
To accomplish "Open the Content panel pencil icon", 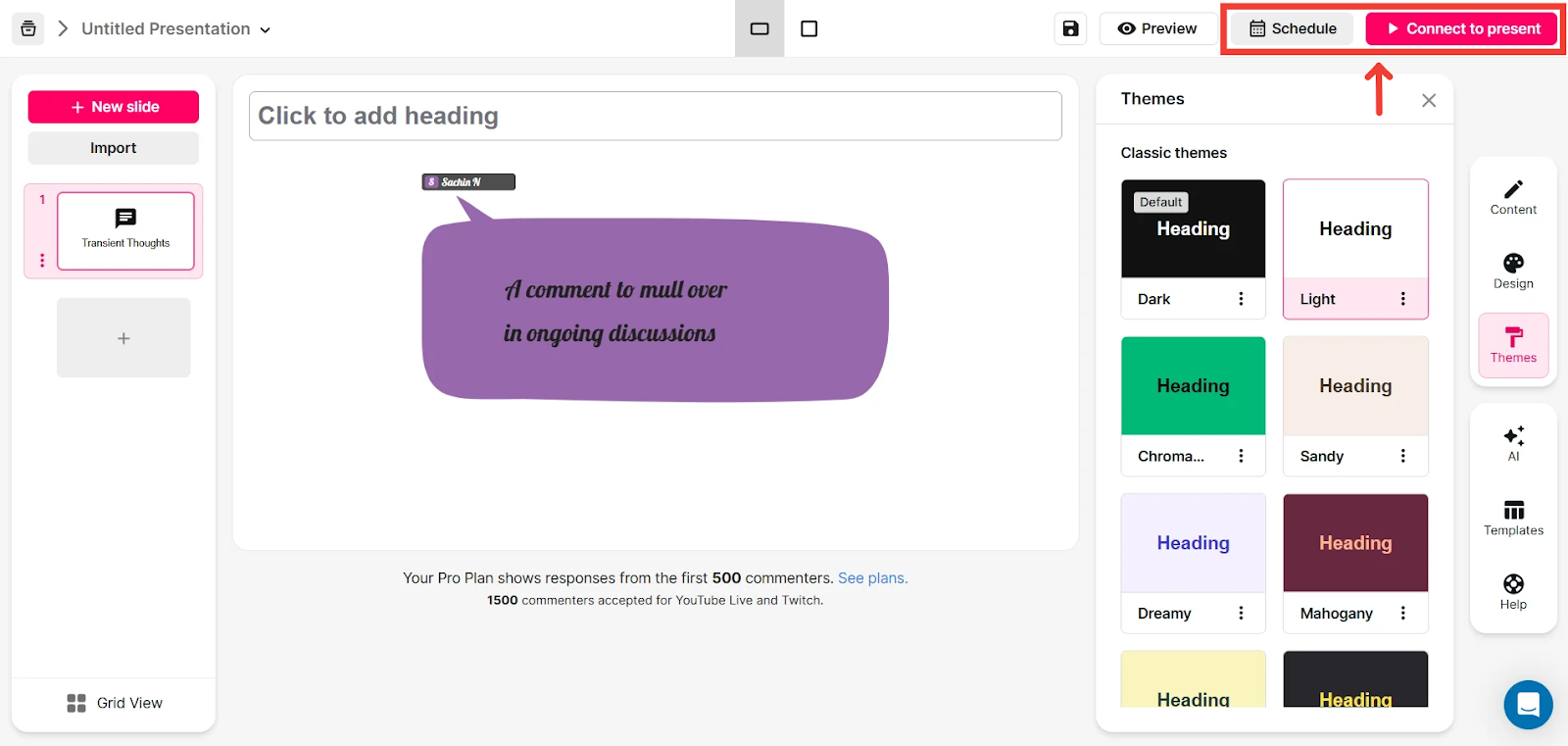I will [x=1513, y=197].
